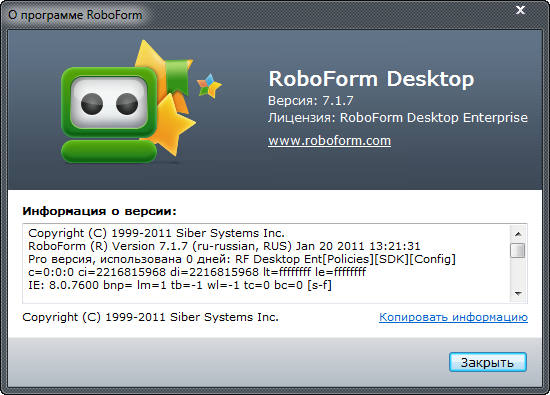The width and height of the screenshot is (550, 395).
Task: Click scrollbar up arrow in version info
Action: click(518, 234)
